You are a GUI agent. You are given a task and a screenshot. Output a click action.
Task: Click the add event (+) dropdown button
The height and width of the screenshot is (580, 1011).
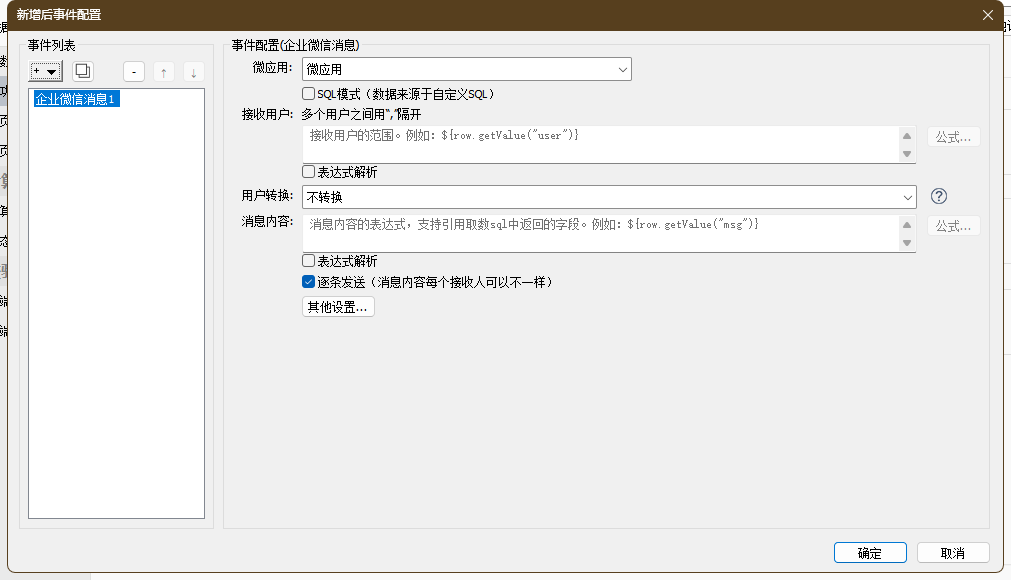[x=46, y=71]
